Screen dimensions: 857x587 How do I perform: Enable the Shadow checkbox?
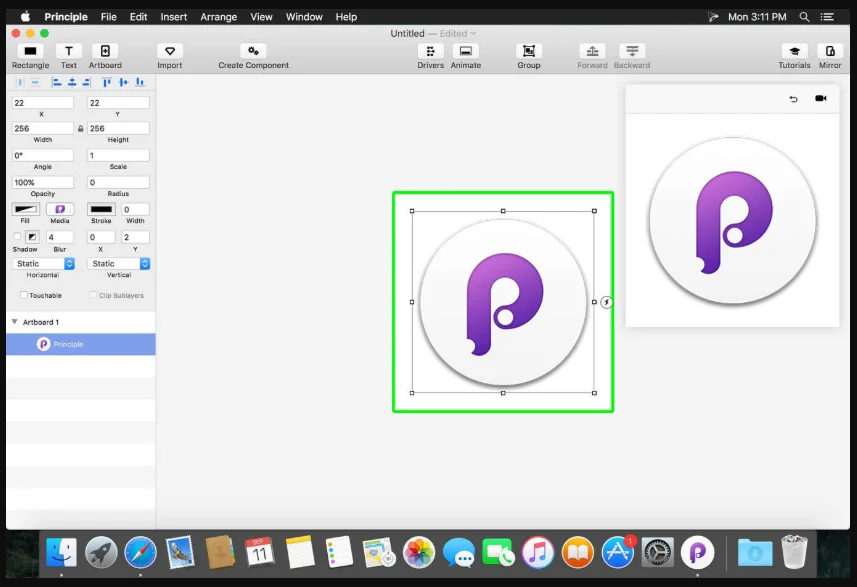pyautogui.click(x=17, y=237)
